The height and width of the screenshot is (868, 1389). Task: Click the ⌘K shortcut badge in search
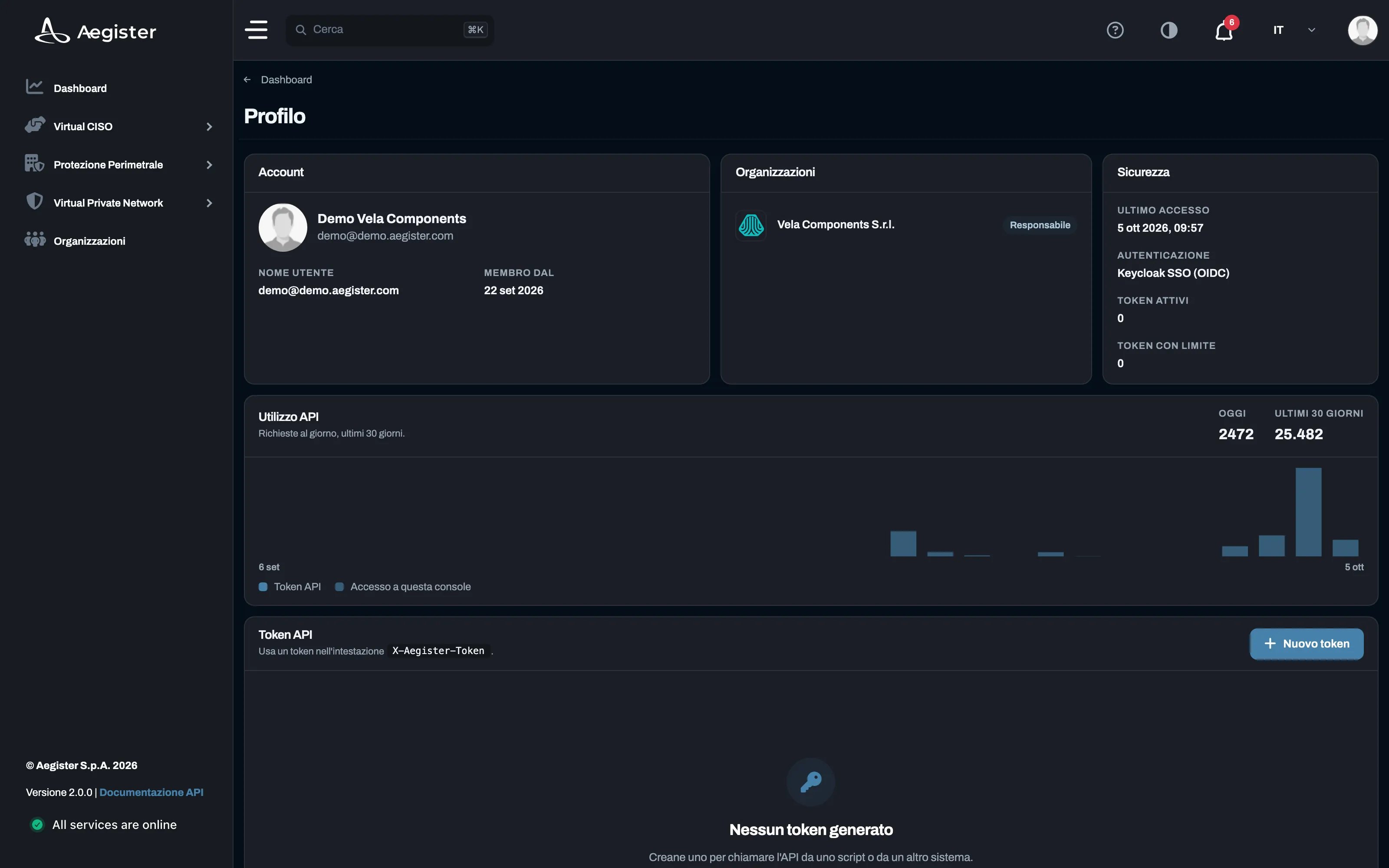coord(476,30)
